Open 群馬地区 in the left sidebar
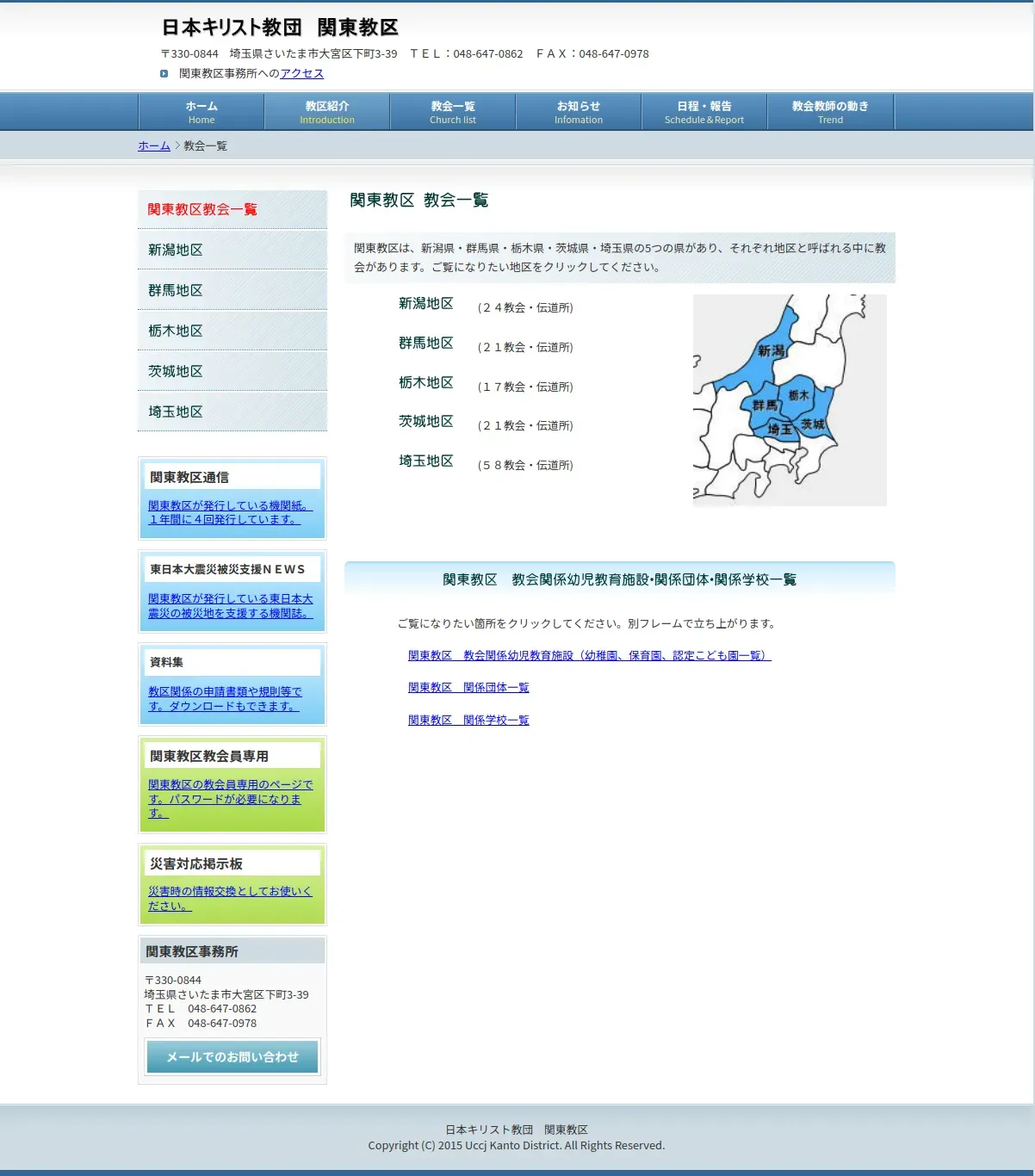 232,290
